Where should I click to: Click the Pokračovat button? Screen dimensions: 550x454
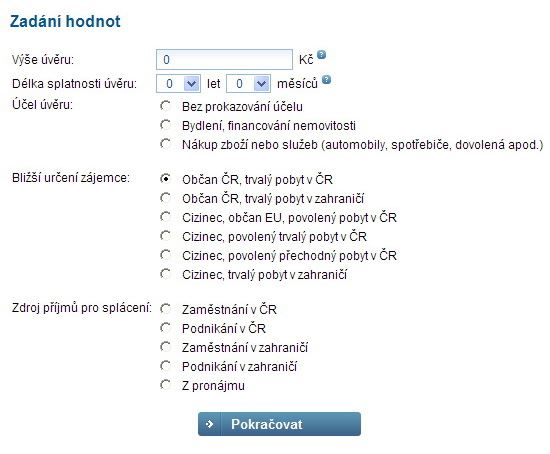[x=279, y=424]
